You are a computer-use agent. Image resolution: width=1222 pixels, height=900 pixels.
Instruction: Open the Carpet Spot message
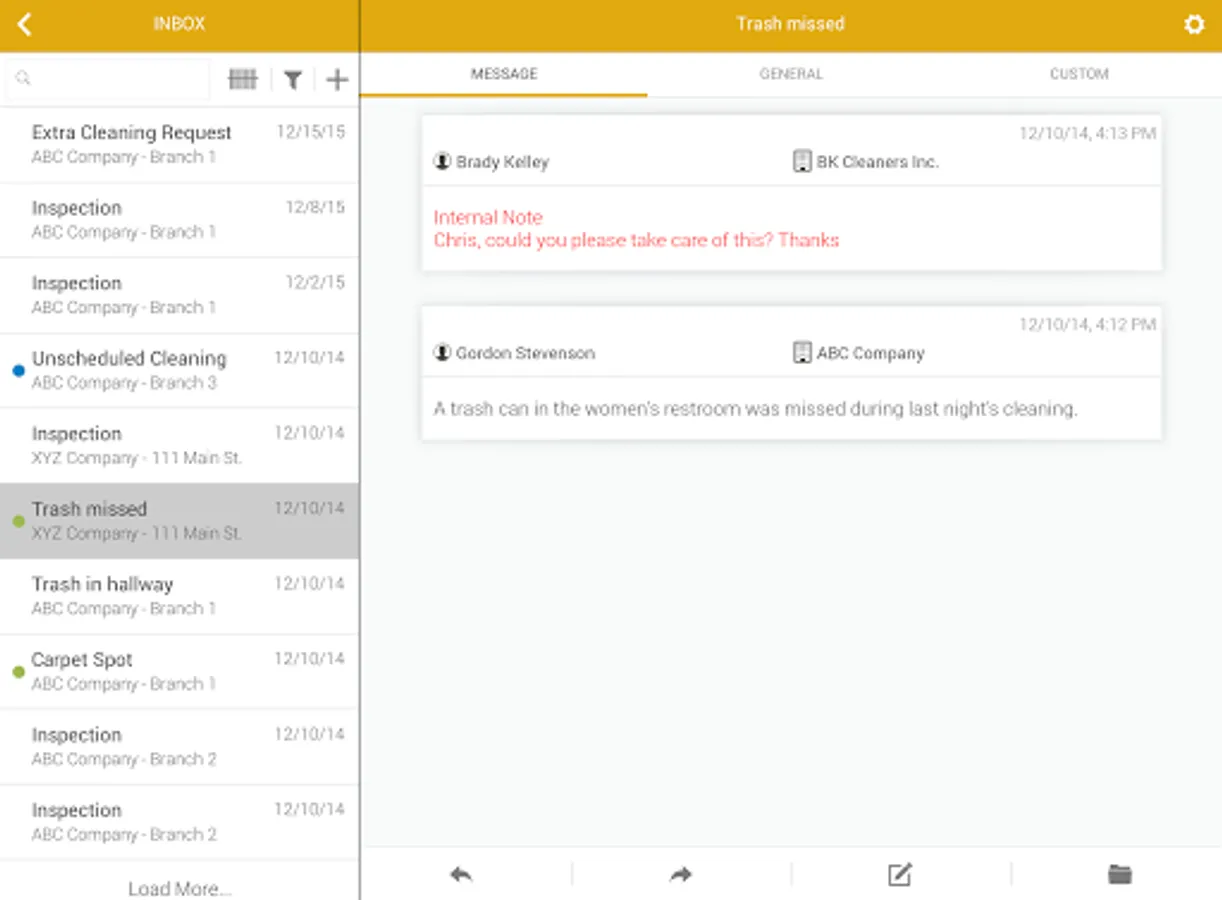[179, 672]
